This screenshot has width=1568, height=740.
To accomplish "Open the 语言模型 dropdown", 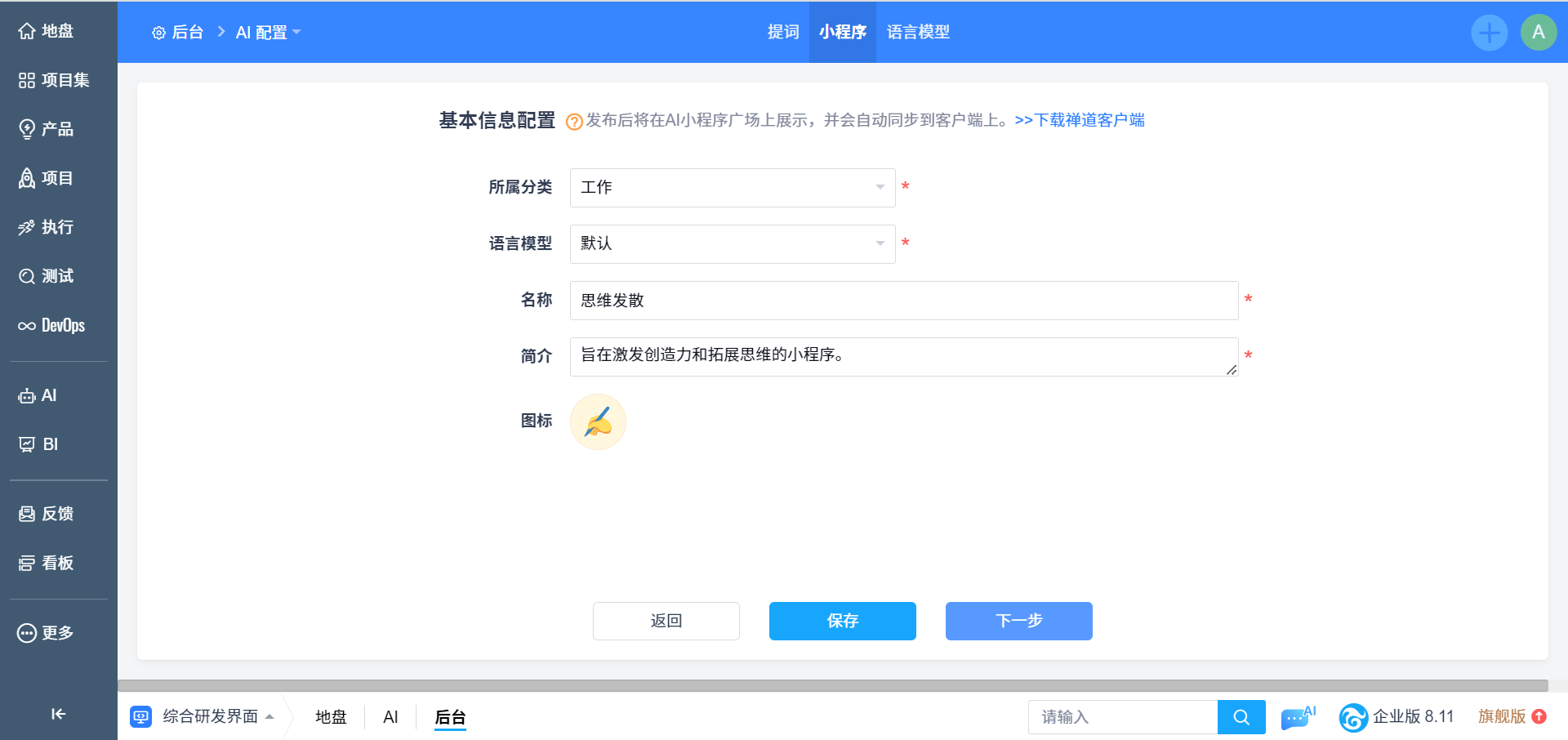I will [733, 244].
